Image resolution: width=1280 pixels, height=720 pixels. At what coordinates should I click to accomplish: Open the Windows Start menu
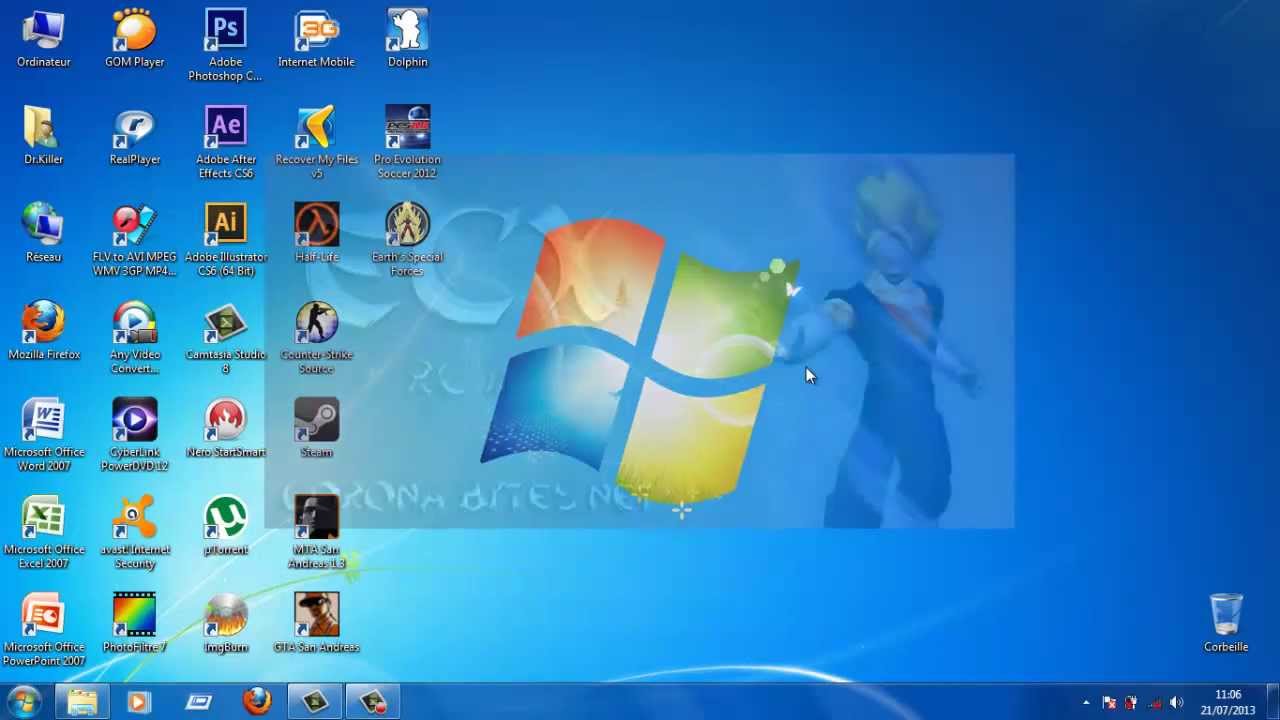(x=23, y=701)
